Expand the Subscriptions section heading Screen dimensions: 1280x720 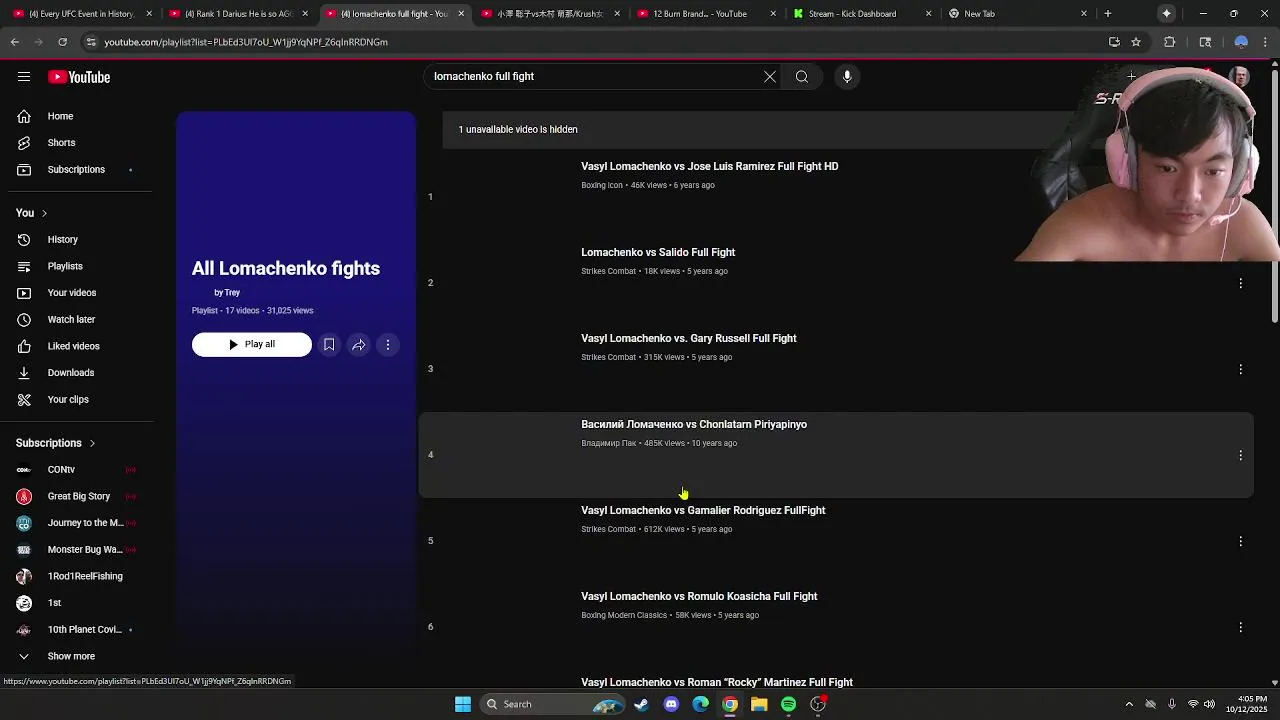[x=56, y=443]
